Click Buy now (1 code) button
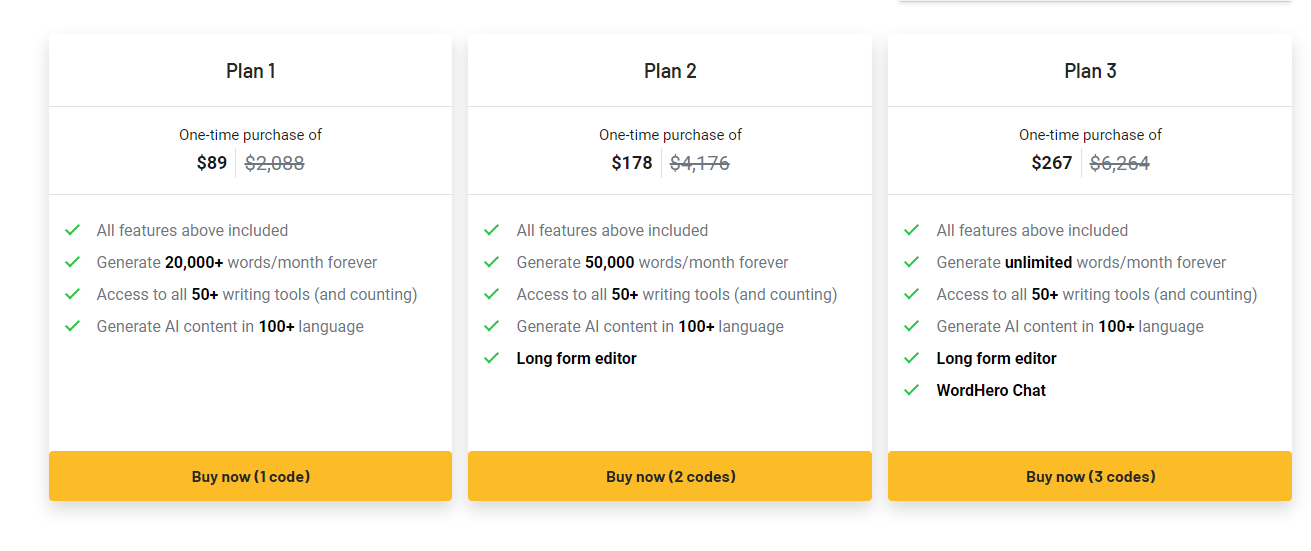 tap(250, 476)
